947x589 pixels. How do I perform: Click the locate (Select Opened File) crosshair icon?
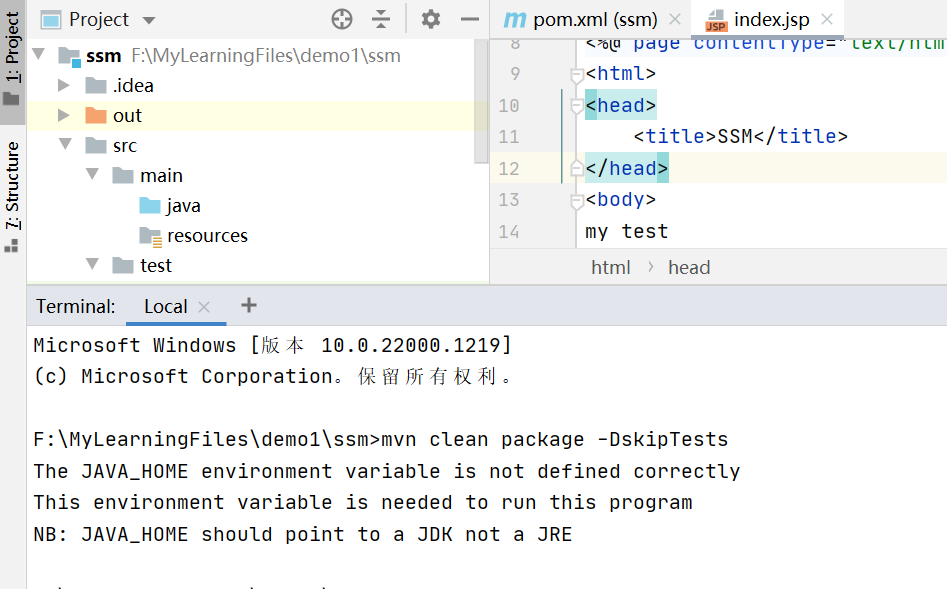point(342,19)
